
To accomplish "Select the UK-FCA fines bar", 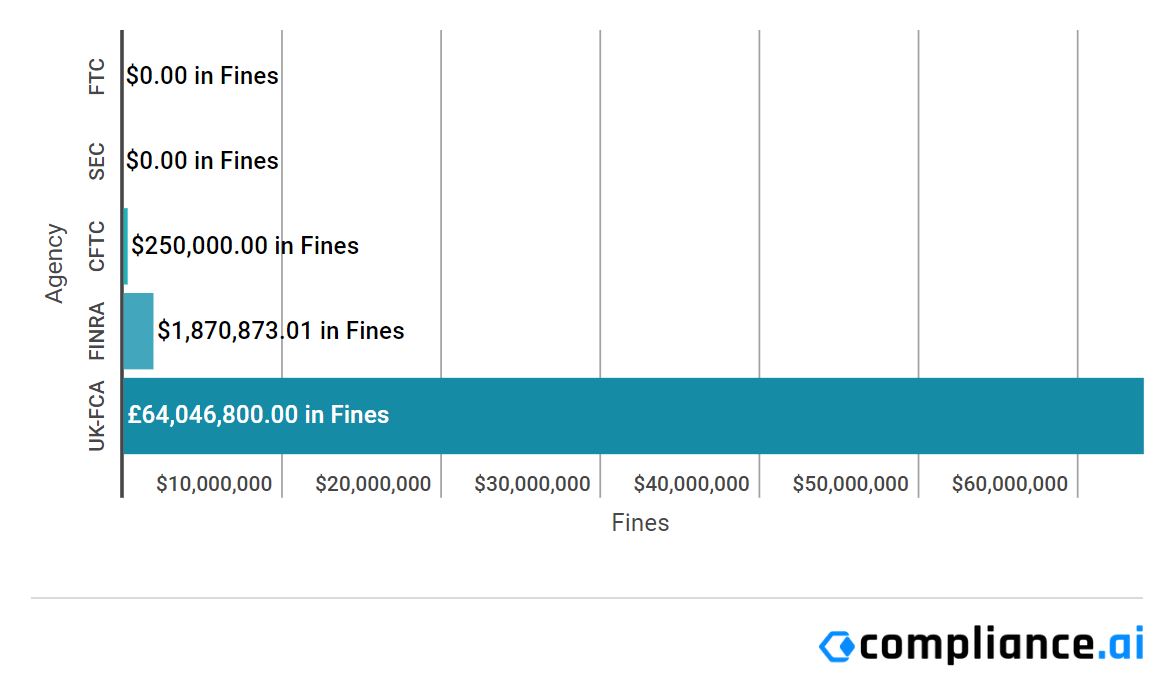I will coord(633,416).
